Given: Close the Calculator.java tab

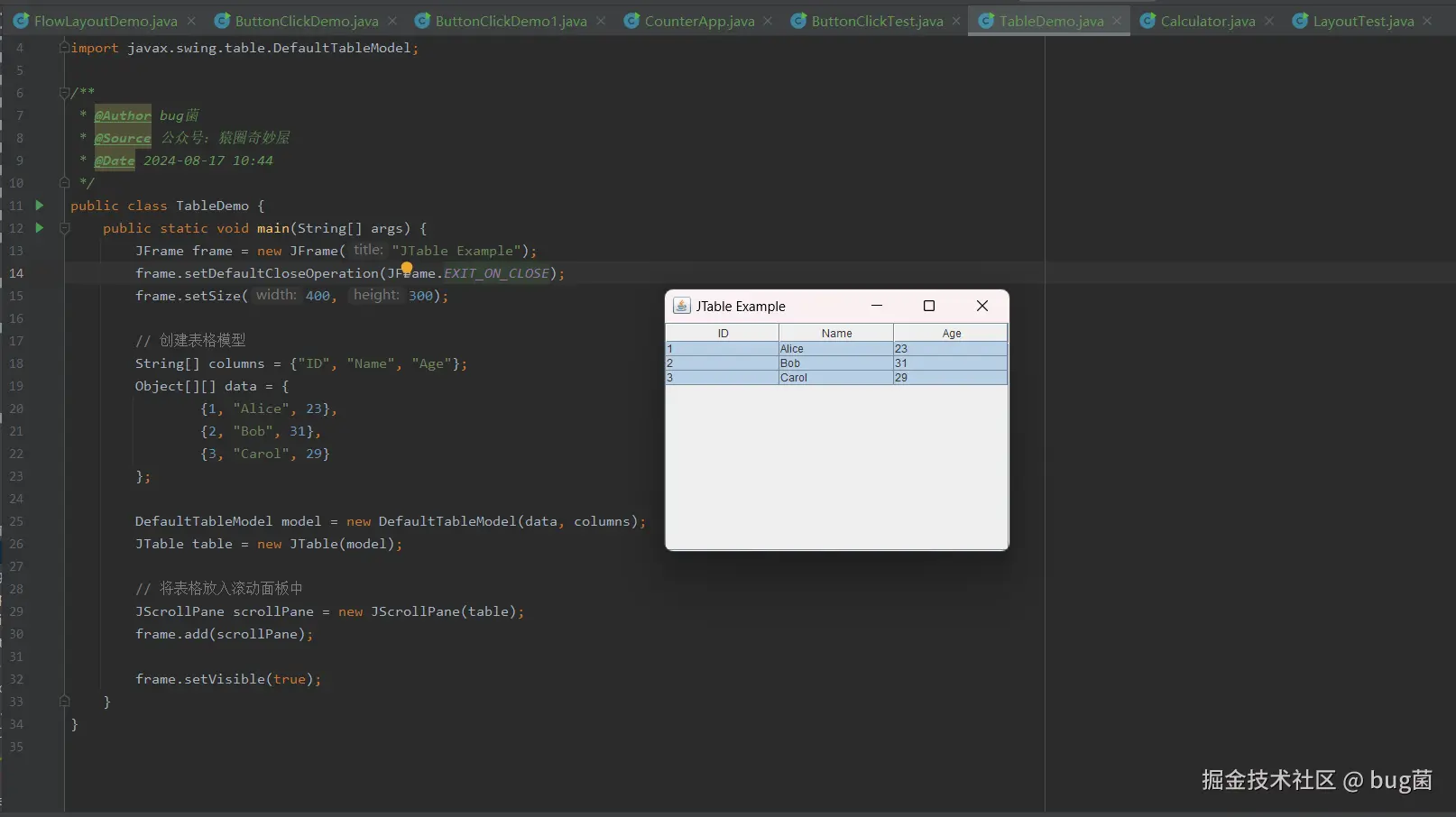Looking at the screenshot, I should pos(1269,21).
